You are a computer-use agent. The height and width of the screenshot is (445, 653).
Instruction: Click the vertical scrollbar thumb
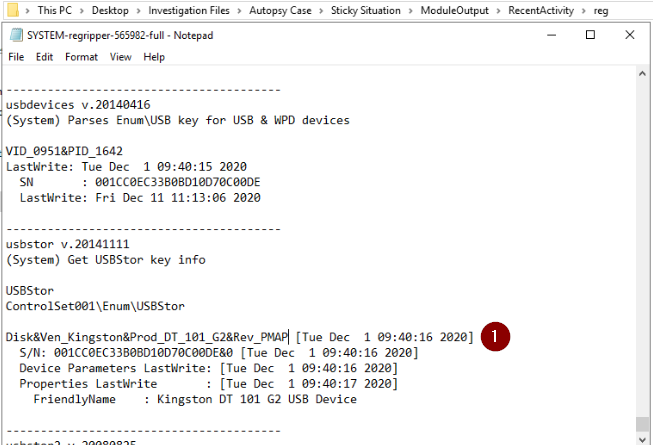point(642,425)
